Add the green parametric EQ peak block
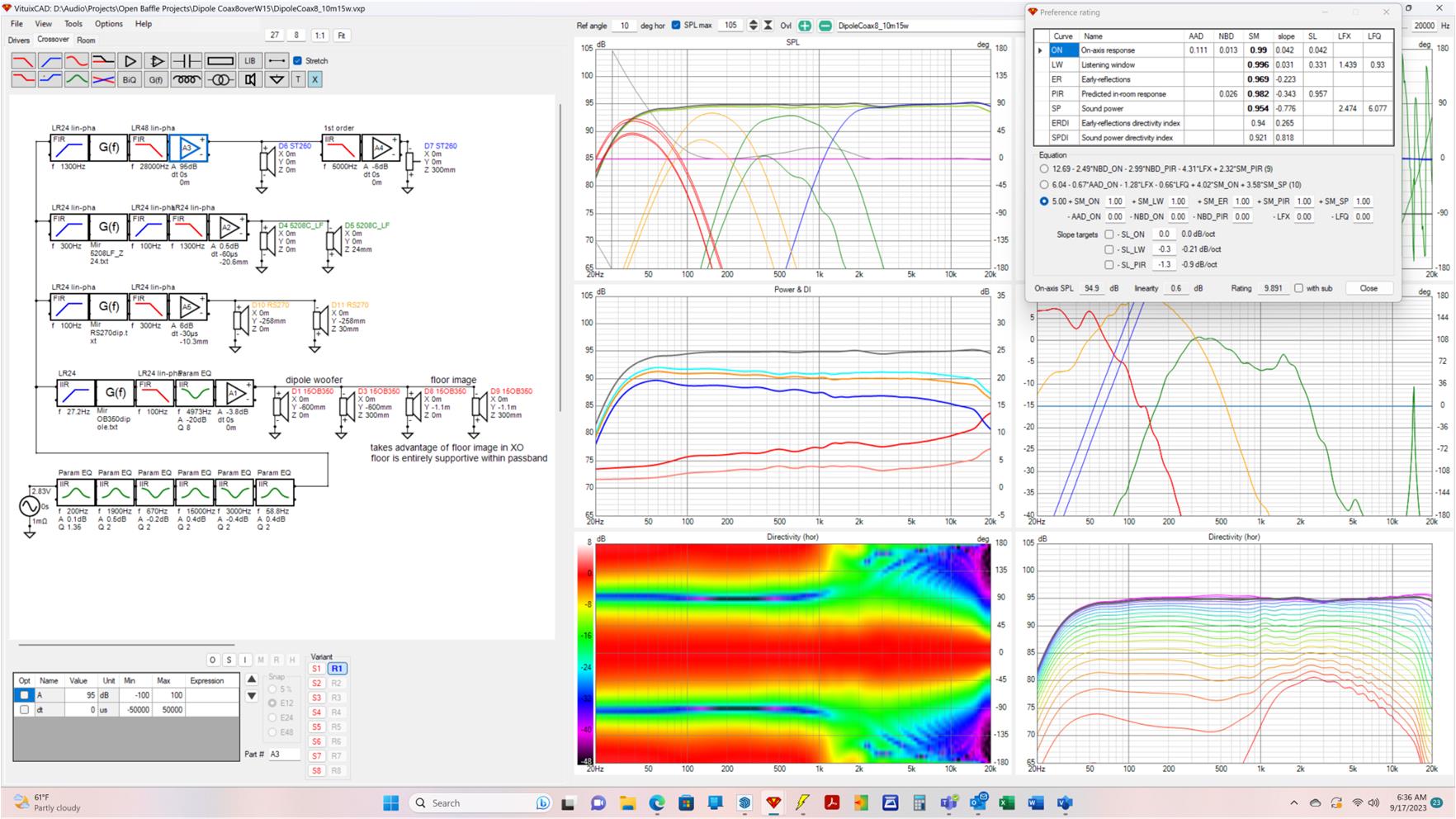 (77, 80)
